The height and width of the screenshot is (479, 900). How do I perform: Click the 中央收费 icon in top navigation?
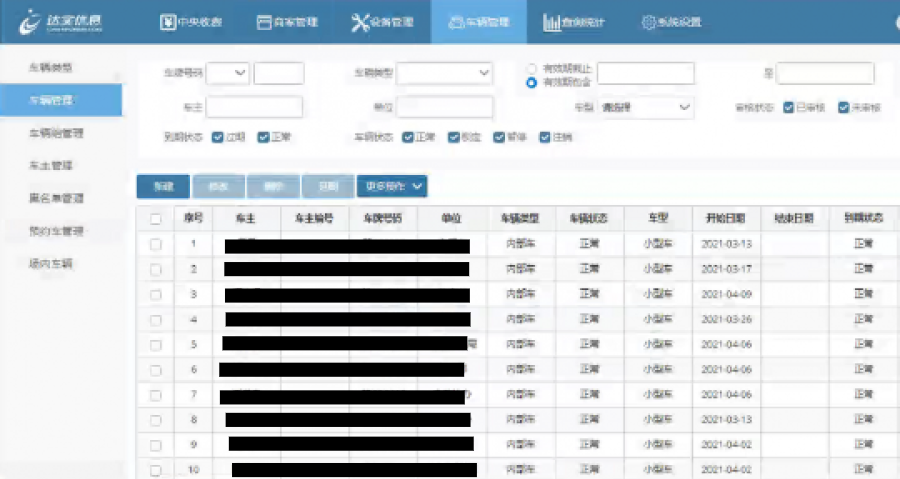[x=169, y=22]
